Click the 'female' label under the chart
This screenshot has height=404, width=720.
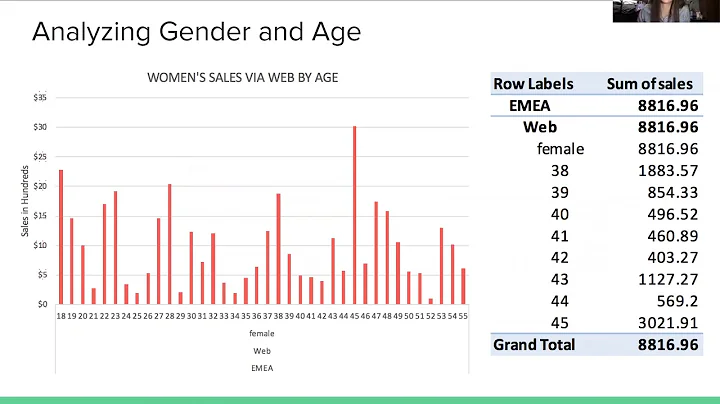(x=262, y=333)
